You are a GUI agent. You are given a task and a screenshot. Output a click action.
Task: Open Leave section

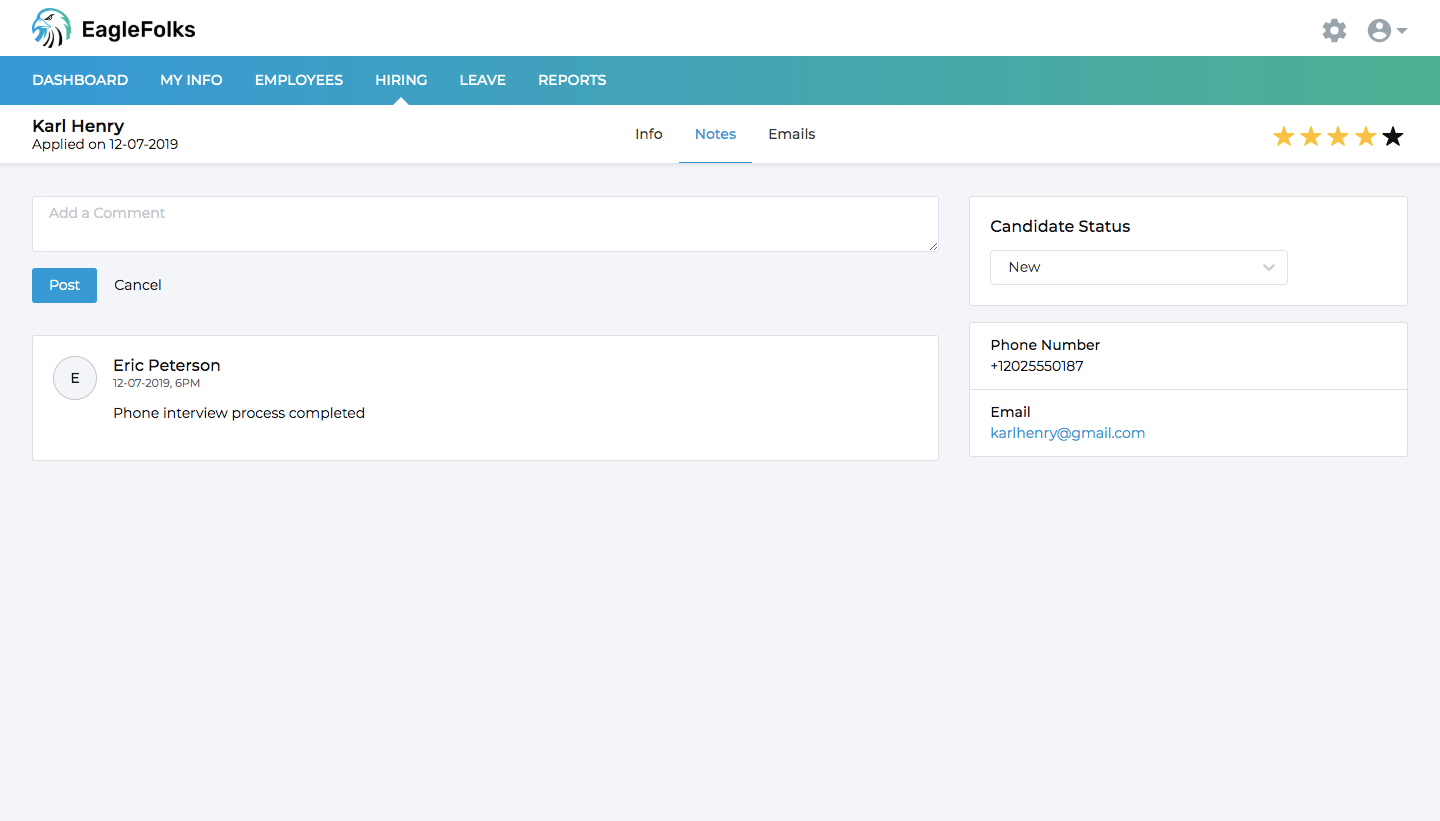pos(482,80)
